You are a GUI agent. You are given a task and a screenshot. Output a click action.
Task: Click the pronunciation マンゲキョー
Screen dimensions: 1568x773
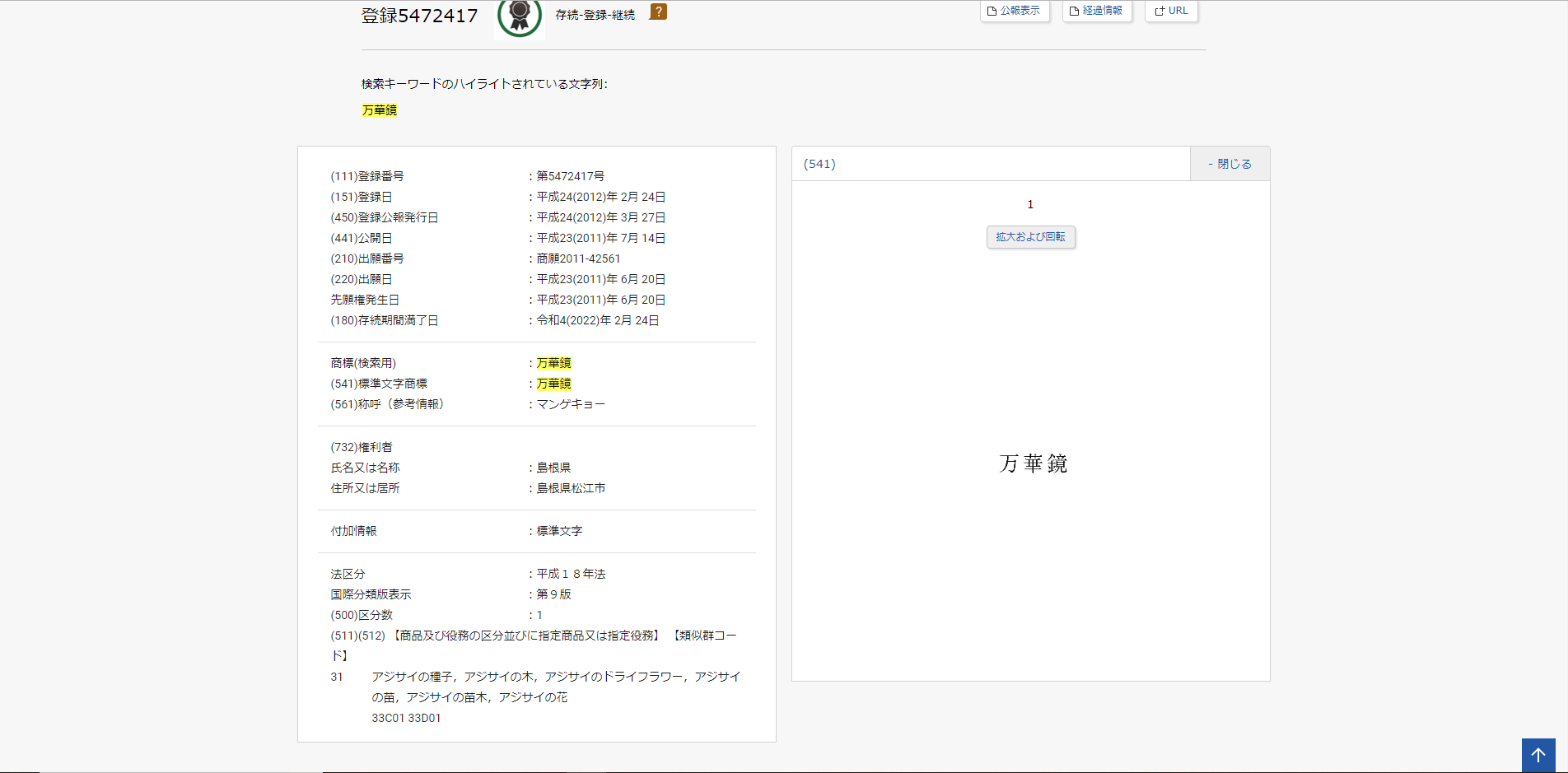(571, 404)
